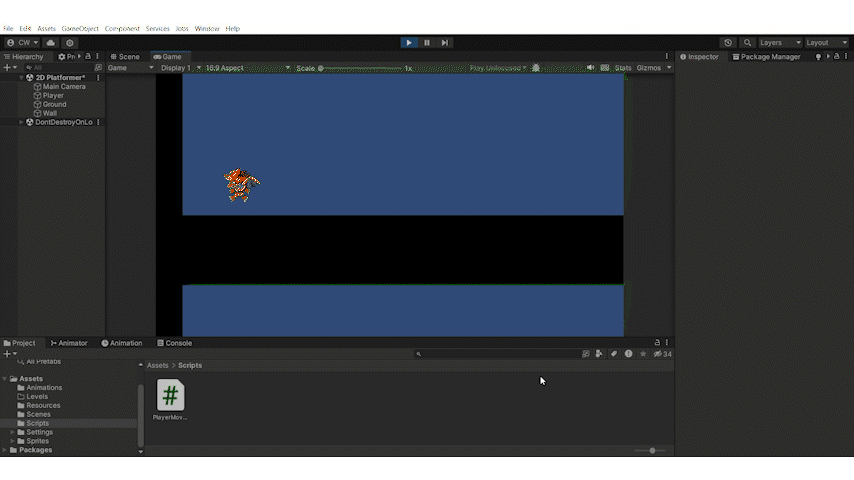This screenshot has height=480, width=854.
Task: Open Unity Cloud icon in toolbar
Action: (51, 42)
